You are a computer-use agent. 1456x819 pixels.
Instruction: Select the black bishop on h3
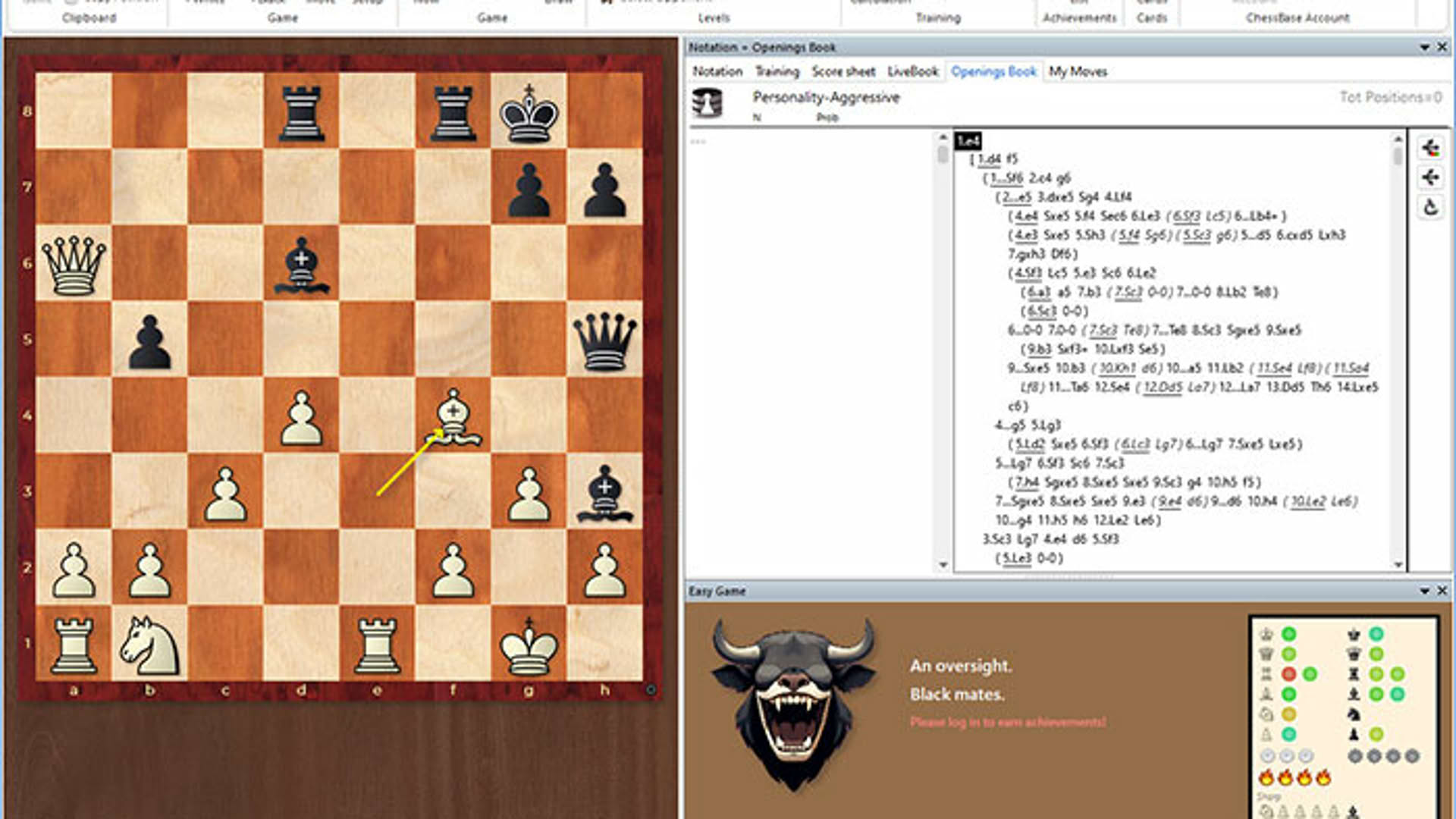[604, 492]
